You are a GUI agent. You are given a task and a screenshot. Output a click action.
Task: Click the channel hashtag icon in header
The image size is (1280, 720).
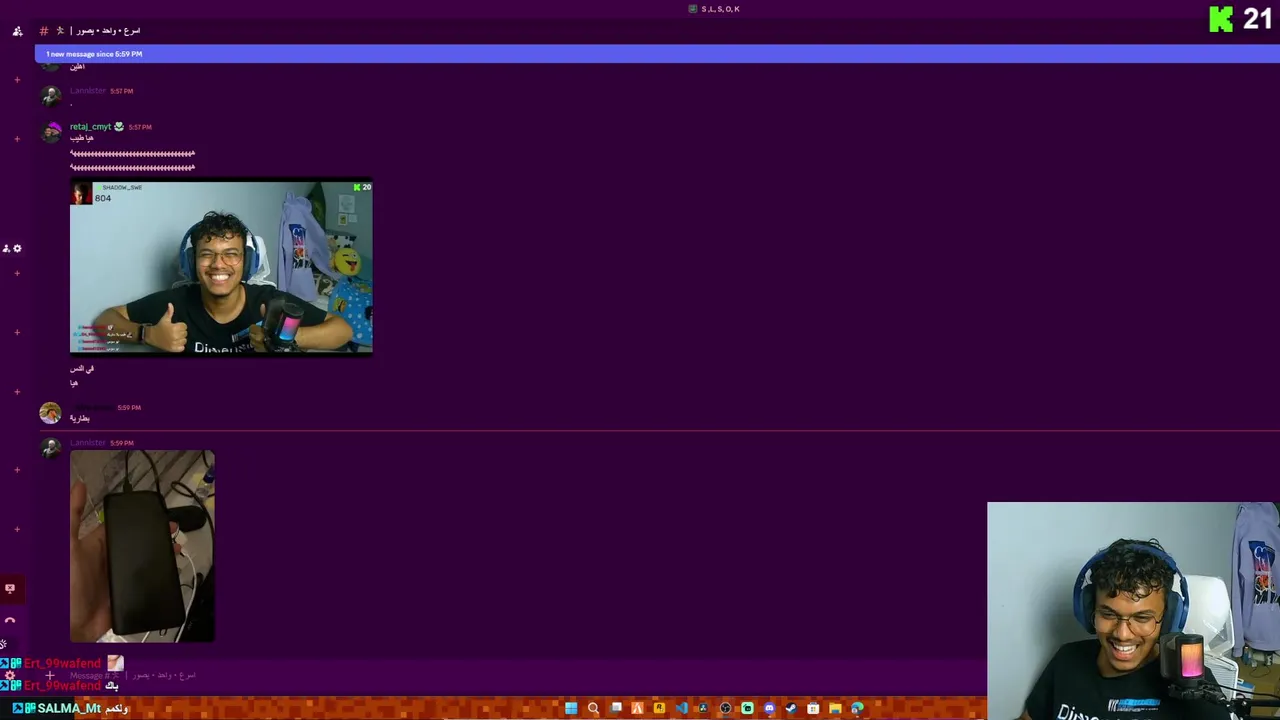(44, 31)
